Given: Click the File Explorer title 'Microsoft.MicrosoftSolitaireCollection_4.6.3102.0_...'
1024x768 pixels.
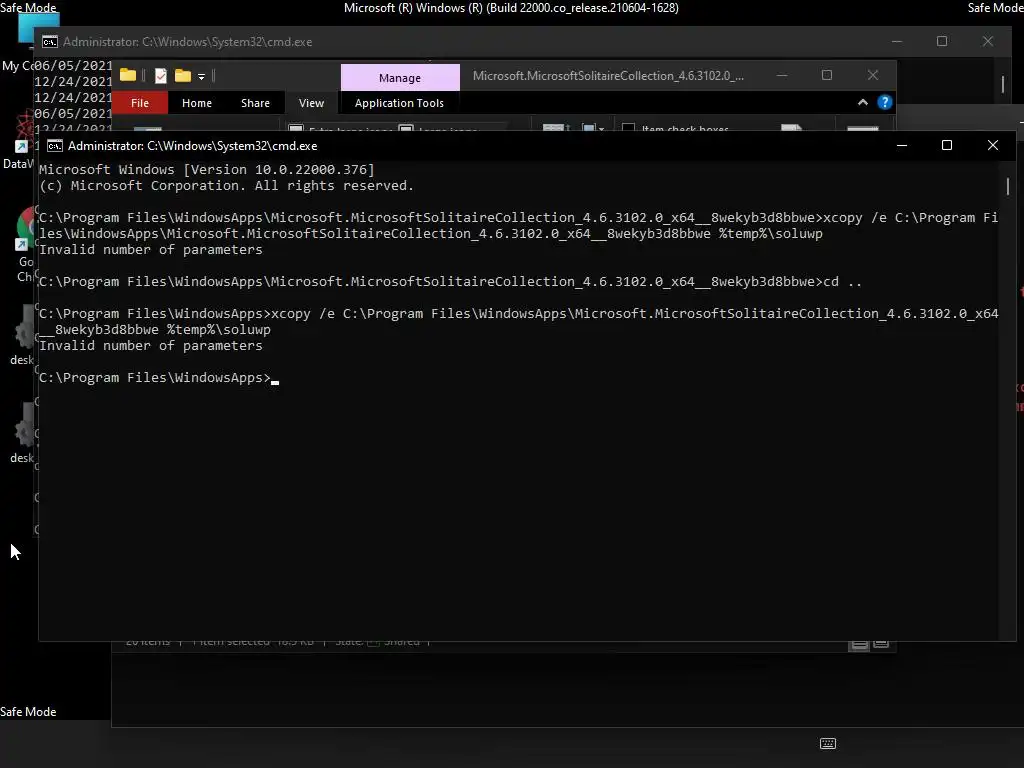Looking at the screenshot, I should click(608, 76).
